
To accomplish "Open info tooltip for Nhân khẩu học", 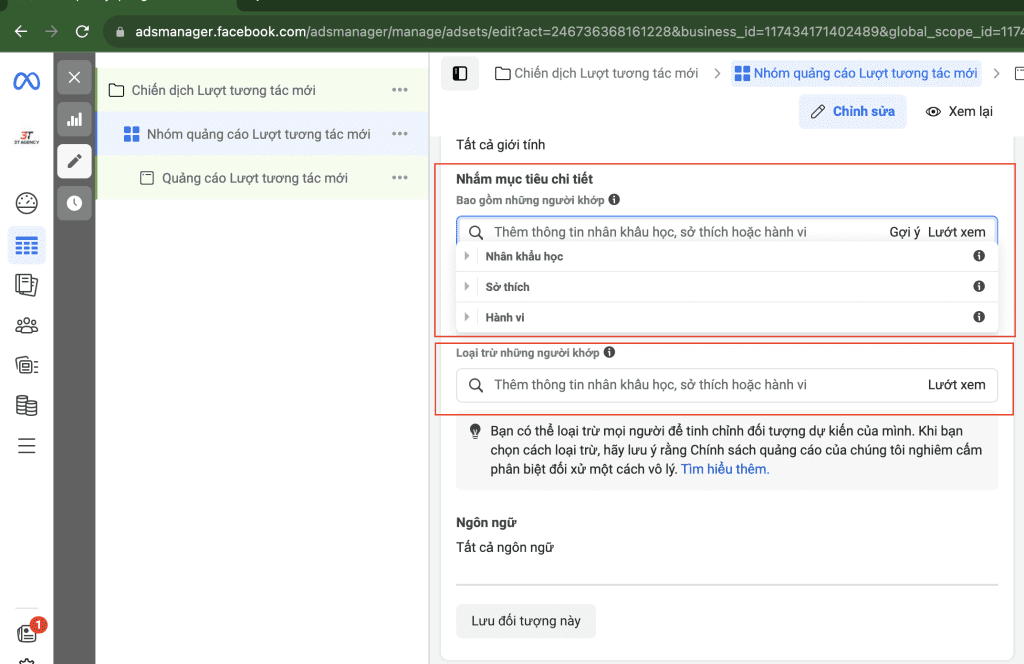I will pyautogui.click(x=979, y=256).
